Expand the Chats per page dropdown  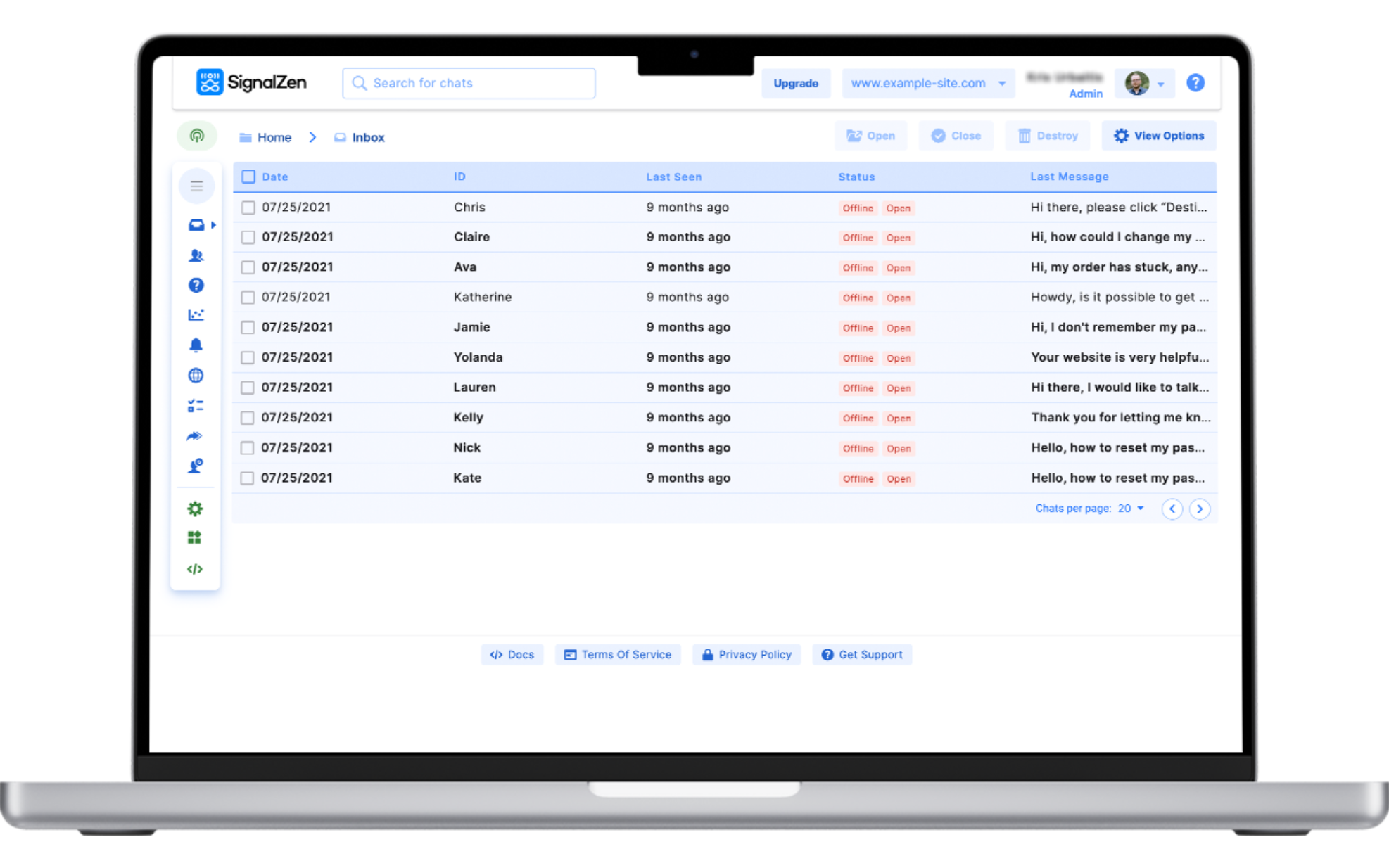tap(1131, 508)
